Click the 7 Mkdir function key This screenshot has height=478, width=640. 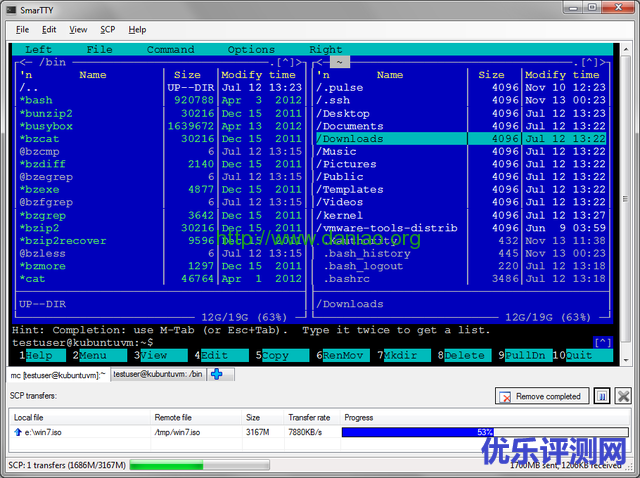pos(404,356)
